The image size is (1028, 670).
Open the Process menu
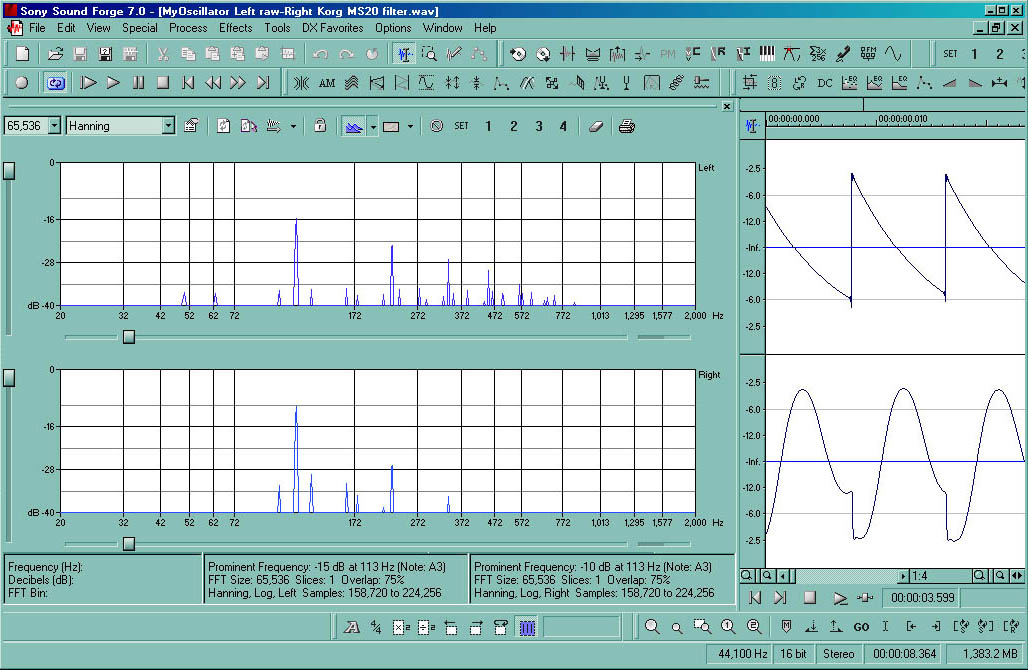[188, 28]
